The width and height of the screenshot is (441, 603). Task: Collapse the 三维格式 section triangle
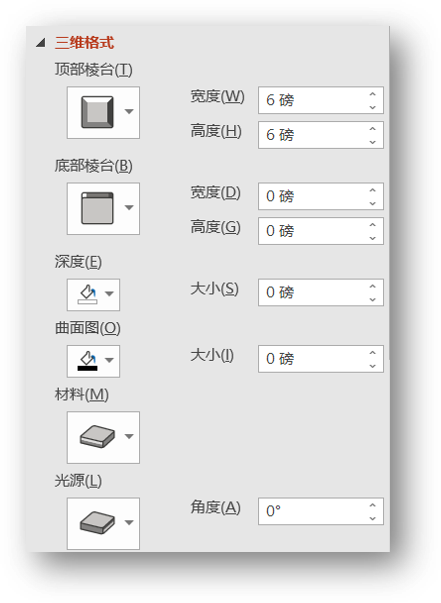[x=41, y=43]
